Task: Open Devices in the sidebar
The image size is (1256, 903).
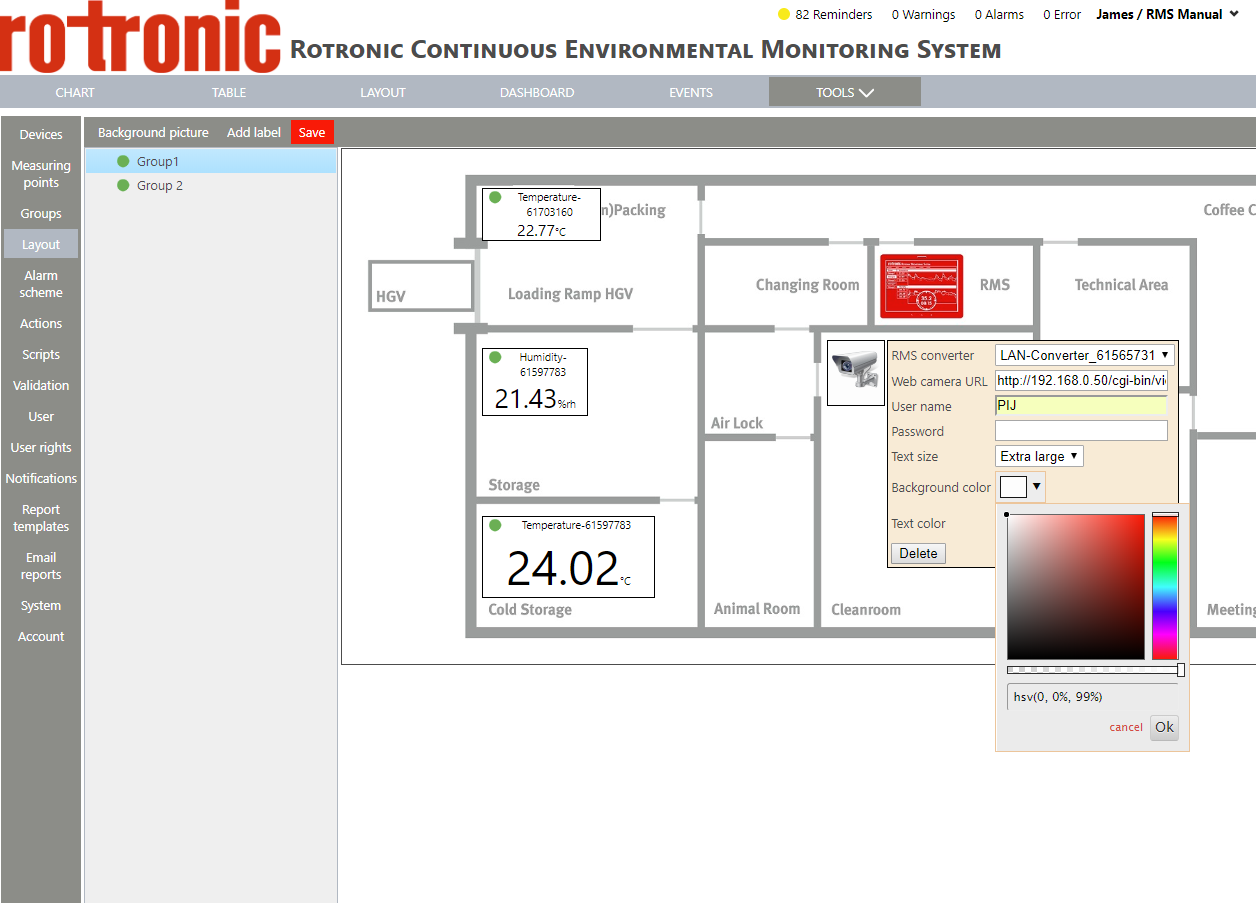Action: [41, 134]
